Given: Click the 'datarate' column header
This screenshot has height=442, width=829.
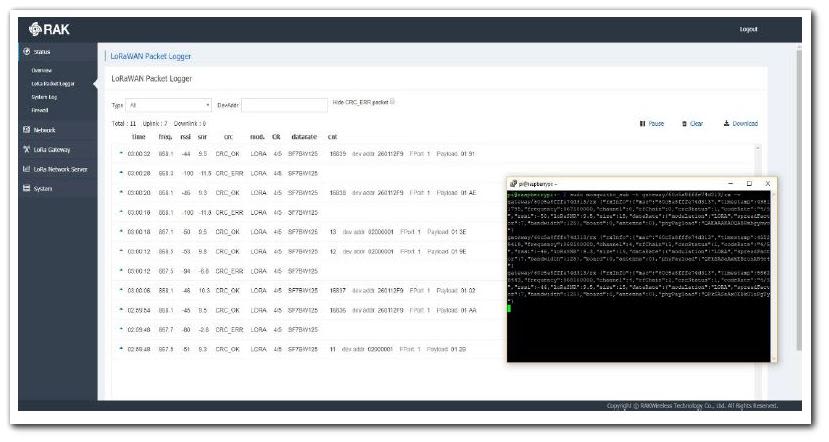Looking at the screenshot, I should coord(304,136).
